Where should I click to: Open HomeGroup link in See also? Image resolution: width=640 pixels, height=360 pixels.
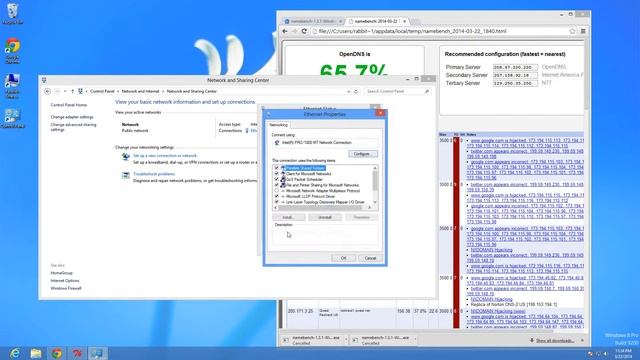pos(62,273)
